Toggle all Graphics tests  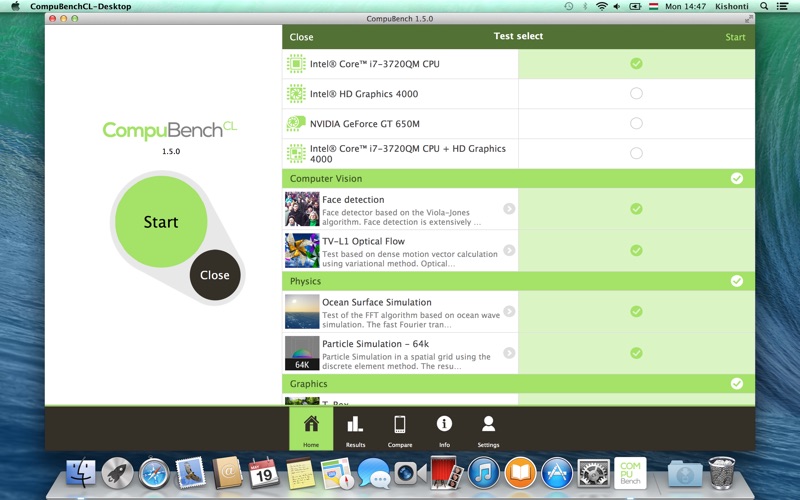pyautogui.click(x=737, y=384)
